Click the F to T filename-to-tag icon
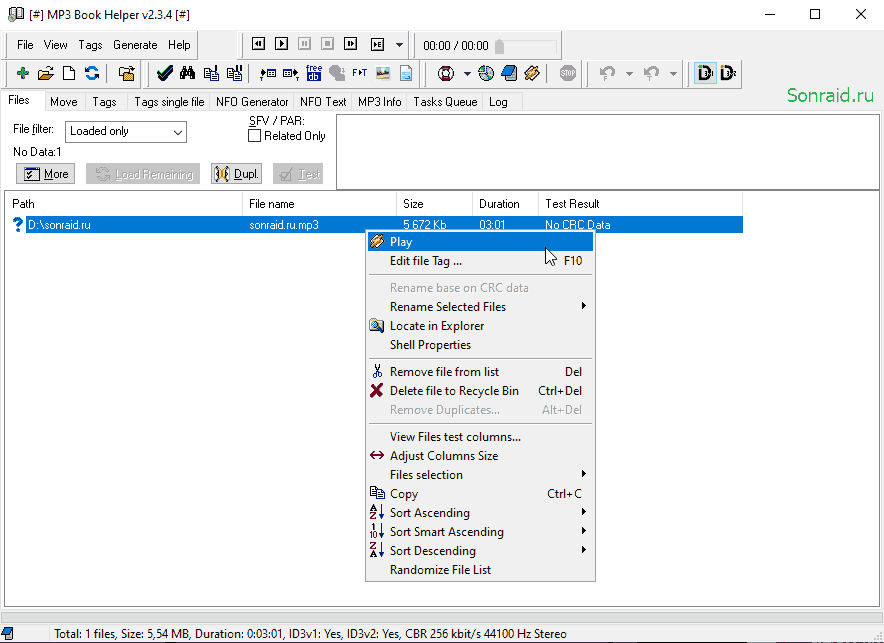Image resolution: width=884 pixels, height=643 pixels. (x=359, y=73)
